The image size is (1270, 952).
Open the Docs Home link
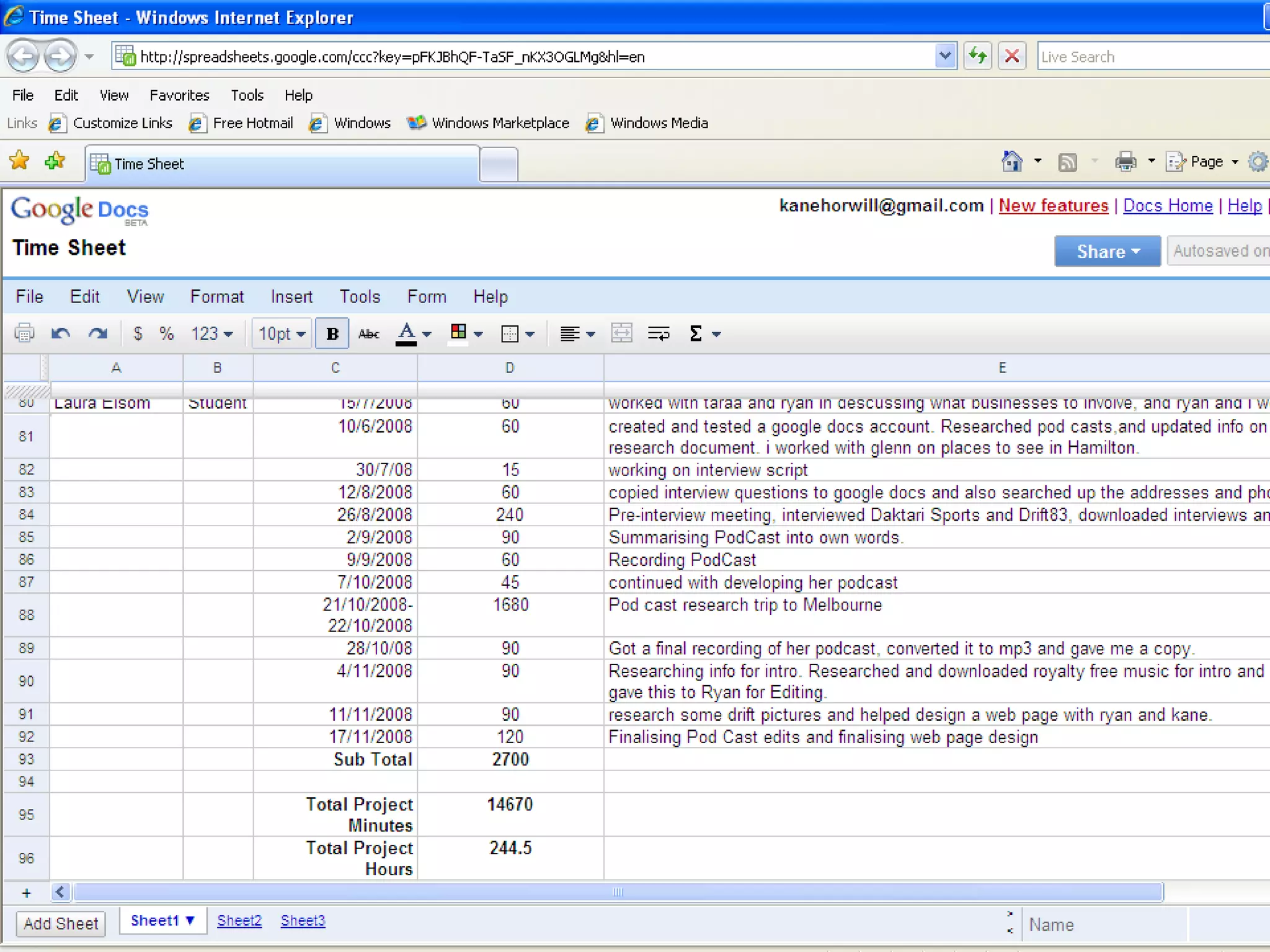point(1168,205)
